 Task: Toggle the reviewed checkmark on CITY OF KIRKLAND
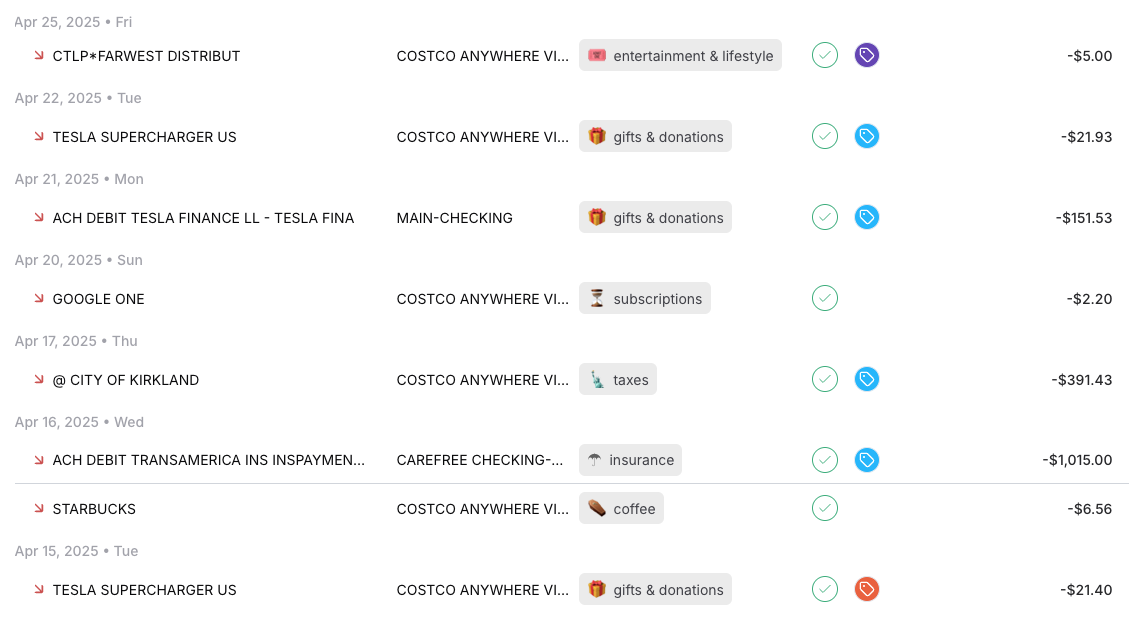click(x=824, y=379)
